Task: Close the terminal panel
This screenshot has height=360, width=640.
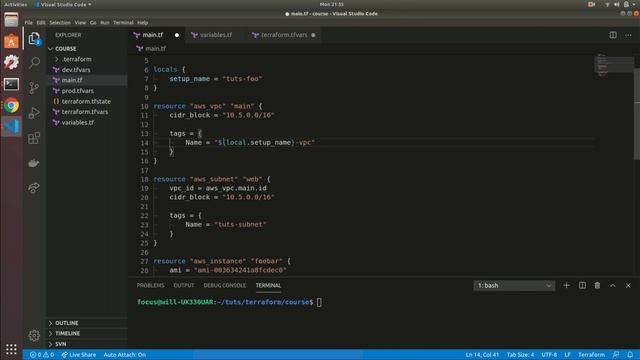Action: [628, 285]
